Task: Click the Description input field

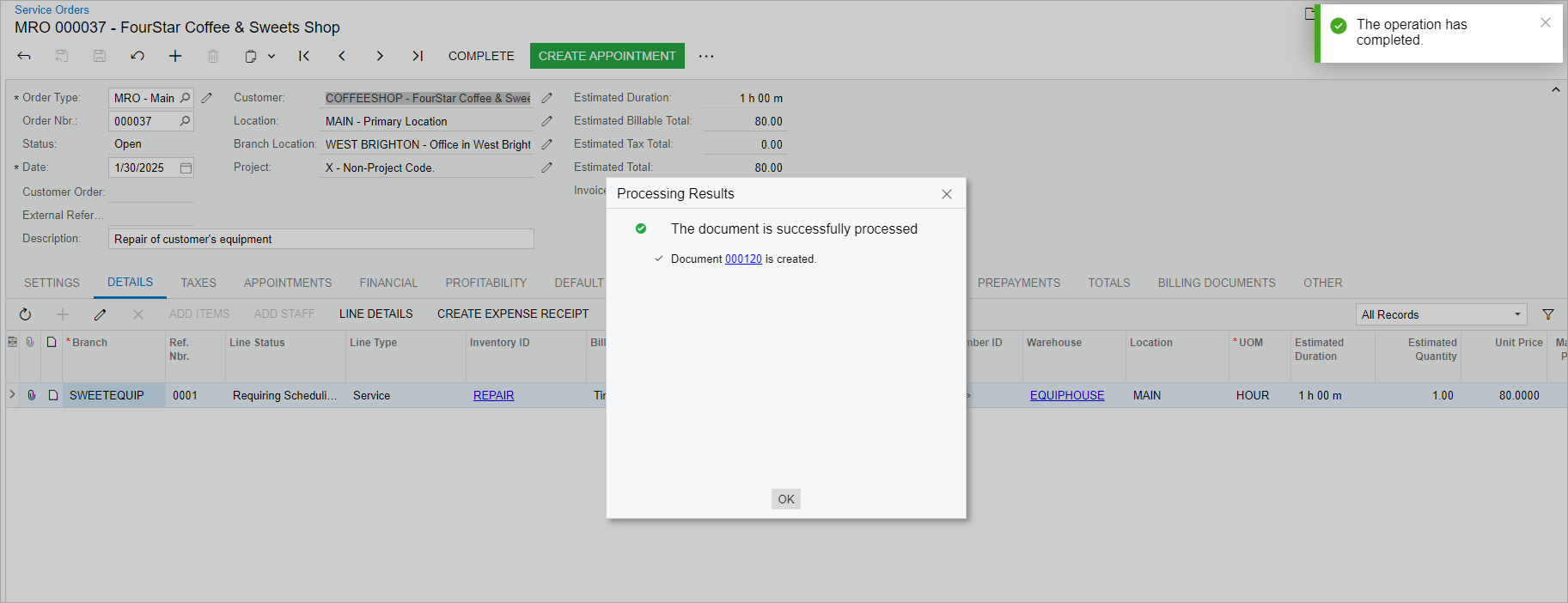Action: (x=321, y=239)
